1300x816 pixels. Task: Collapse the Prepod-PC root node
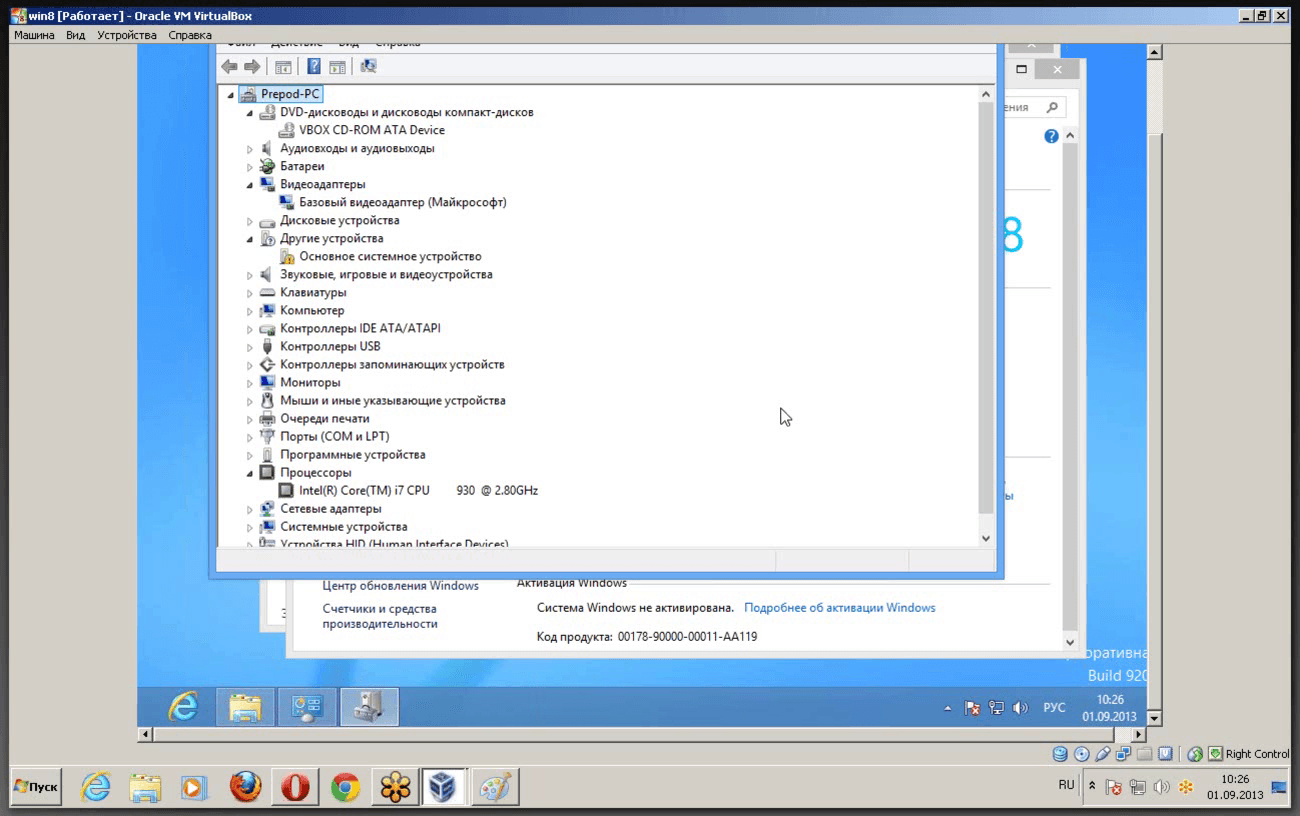(x=231, y=95)
